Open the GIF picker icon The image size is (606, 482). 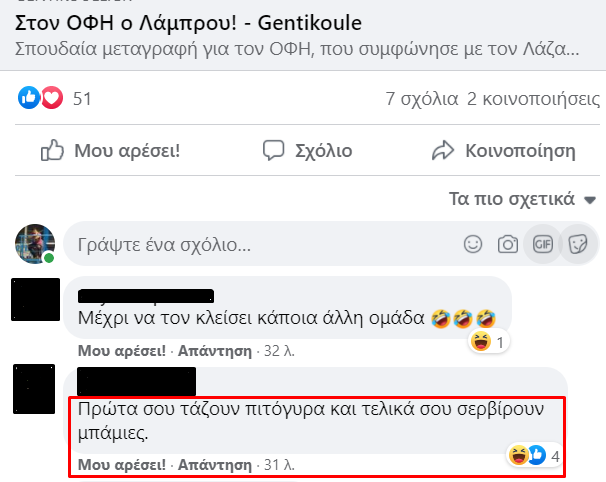click(x=543, y=244)
